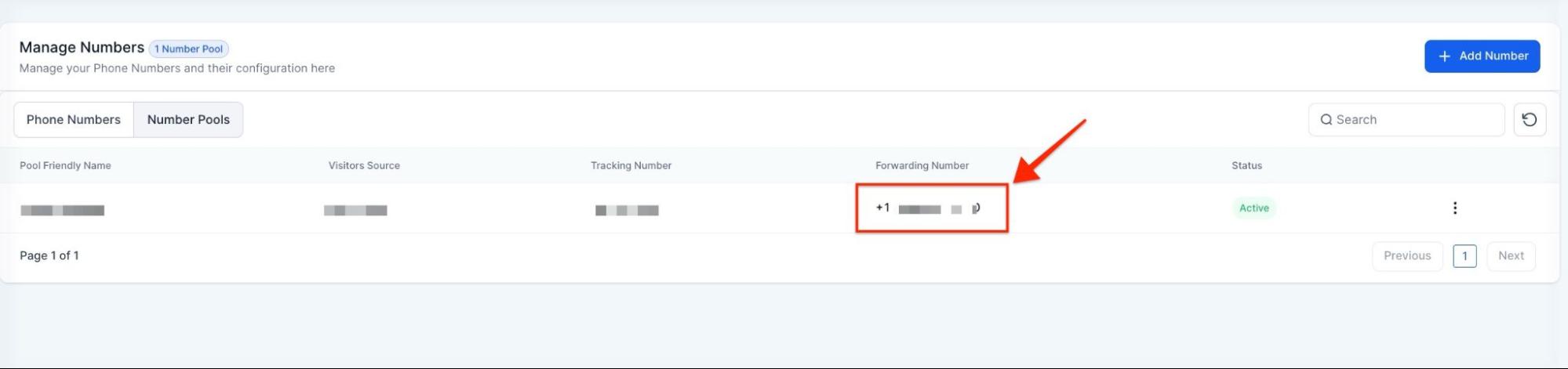The width and height of the screenshot is (1568, 369).
Task: Click the Manage Numbers heading
Action: tap(82, 47)
